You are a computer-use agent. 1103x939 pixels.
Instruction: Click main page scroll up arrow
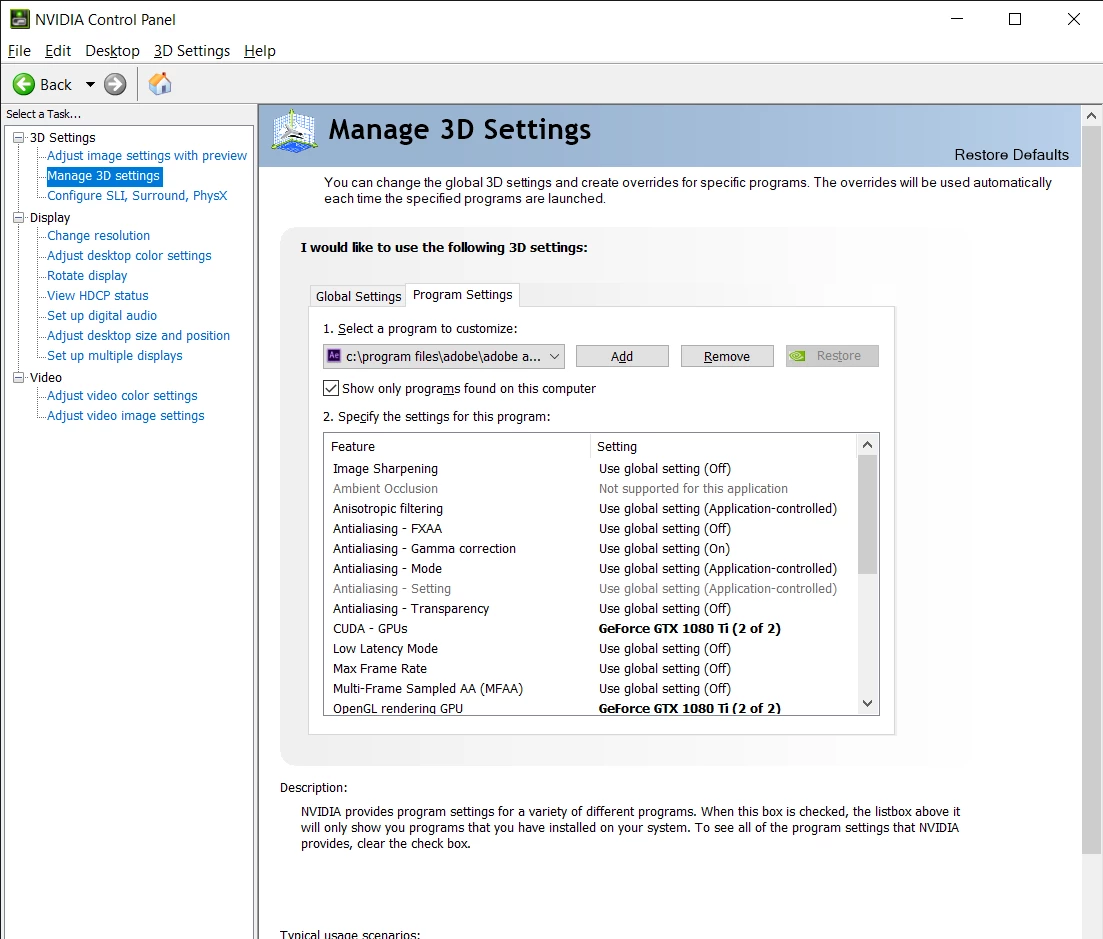click(x=1091, y=115)
